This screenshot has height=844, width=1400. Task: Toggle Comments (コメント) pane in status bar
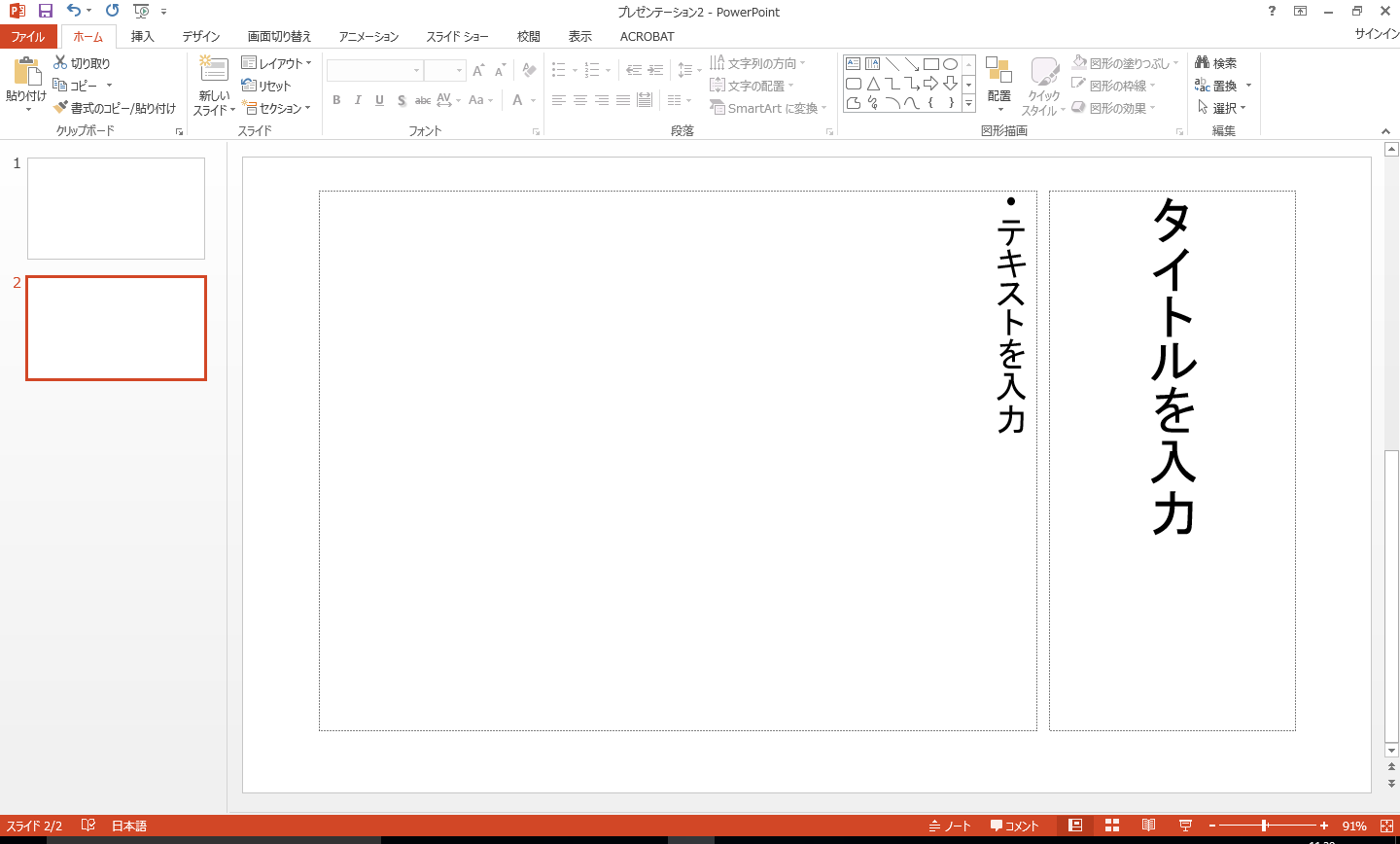pos(1015,826)
